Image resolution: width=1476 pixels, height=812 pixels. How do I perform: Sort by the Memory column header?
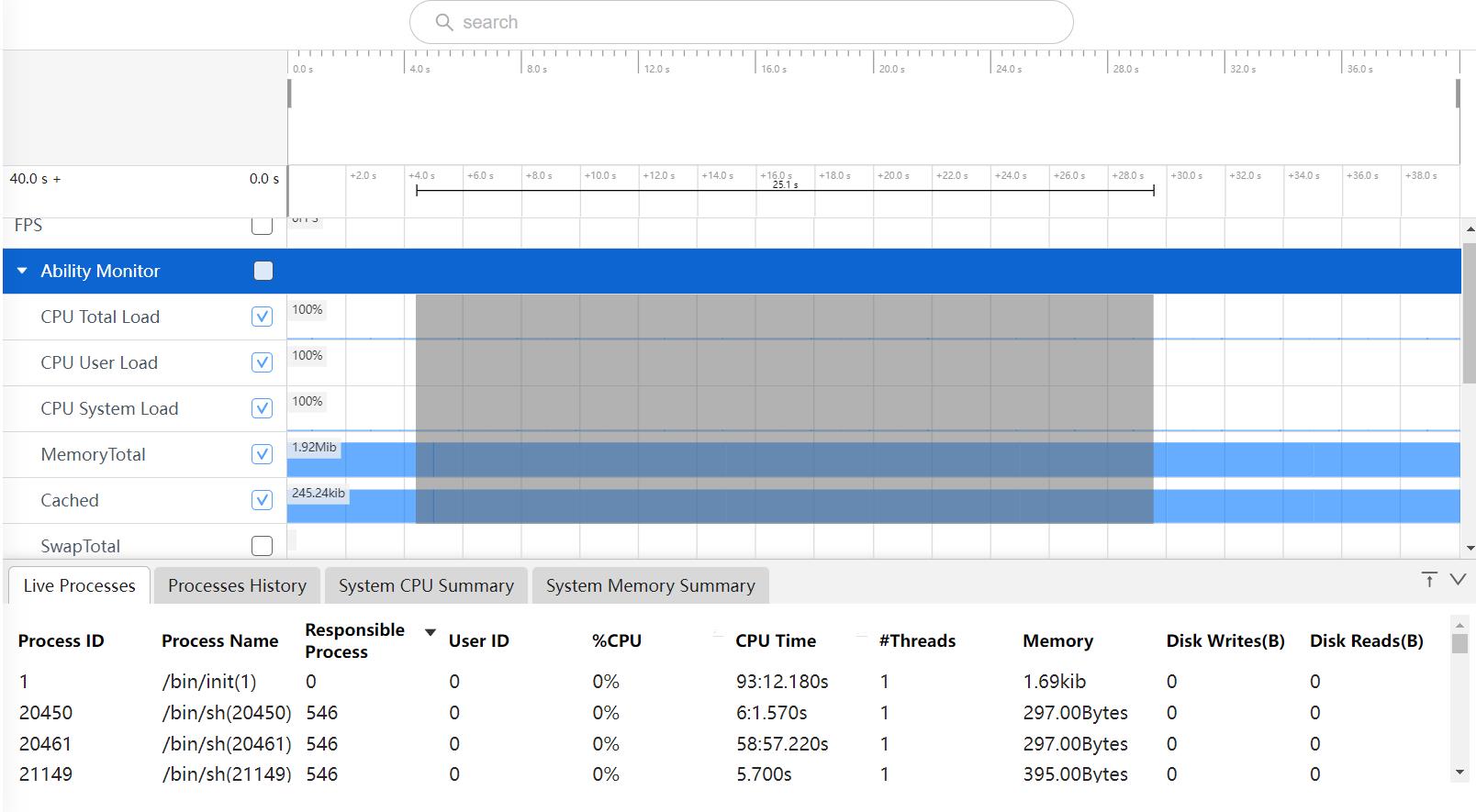1057,640
